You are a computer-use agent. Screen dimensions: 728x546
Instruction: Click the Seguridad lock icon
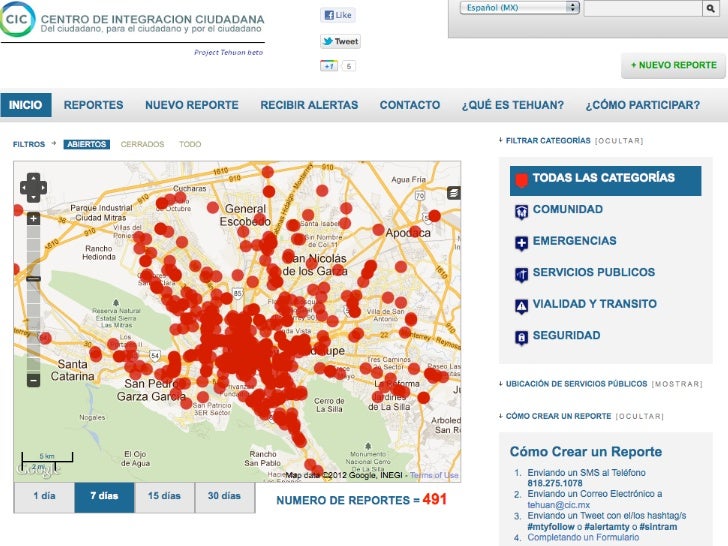tap(521, 338)
